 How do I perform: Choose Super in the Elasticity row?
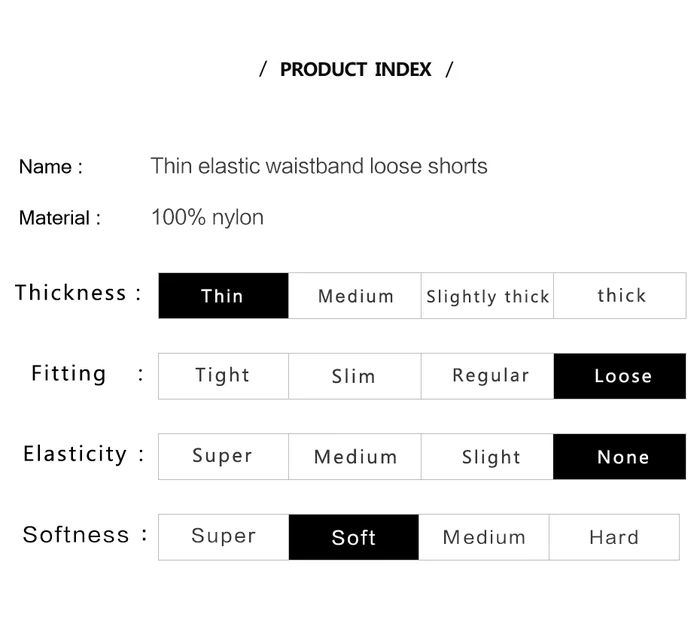(x=223, y=456)
